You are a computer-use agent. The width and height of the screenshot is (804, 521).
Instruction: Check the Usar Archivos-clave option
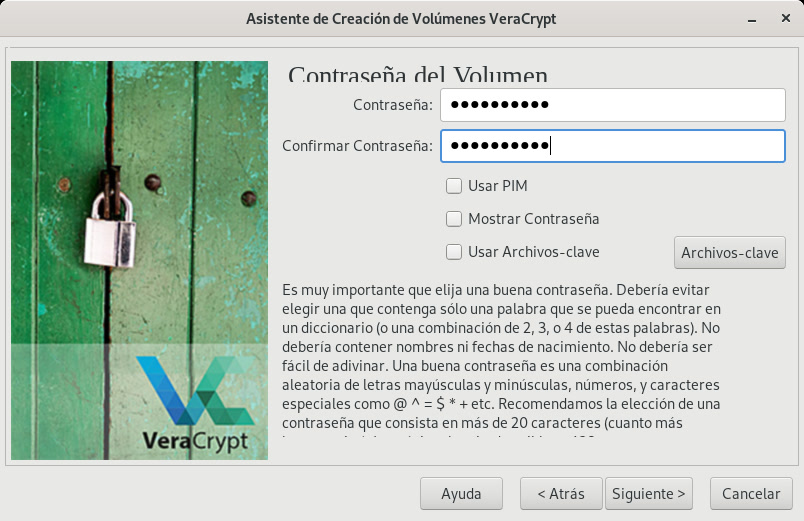coord(454,252)
